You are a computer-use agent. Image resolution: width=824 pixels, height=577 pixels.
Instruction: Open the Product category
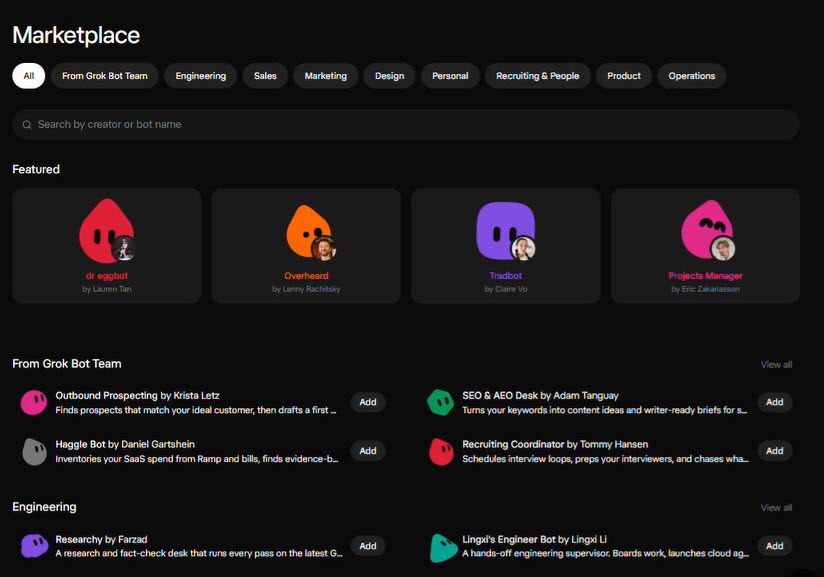click(624, 76)
